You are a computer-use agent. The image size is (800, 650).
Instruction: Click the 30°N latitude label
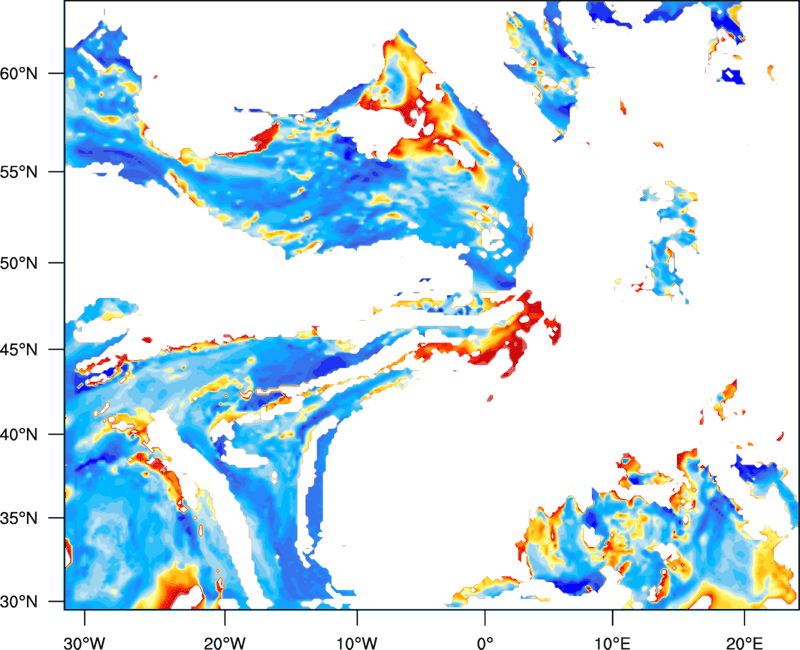[20, 602]
